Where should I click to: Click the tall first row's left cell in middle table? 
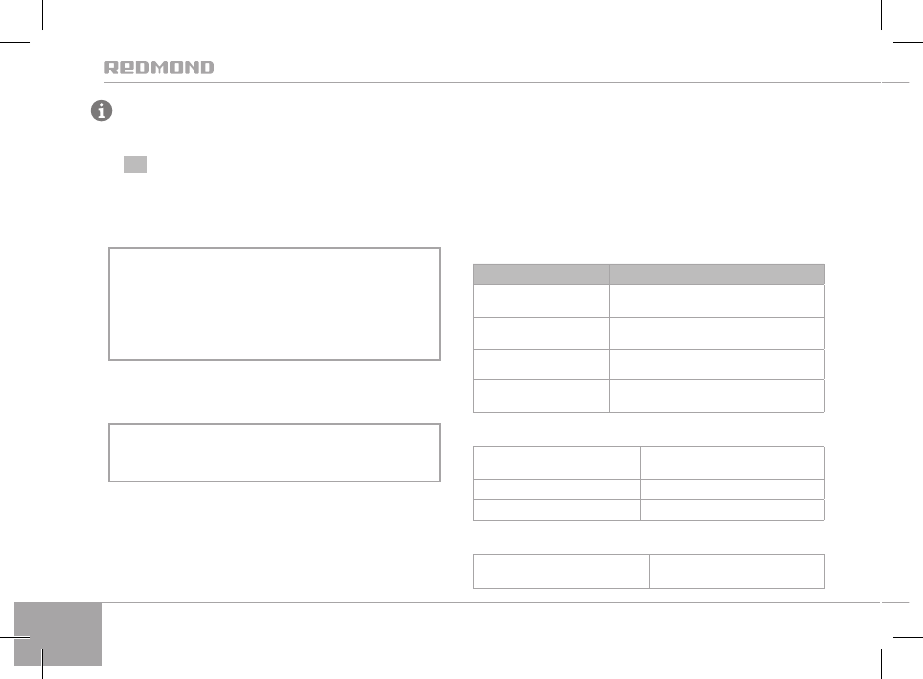(556, 463)
